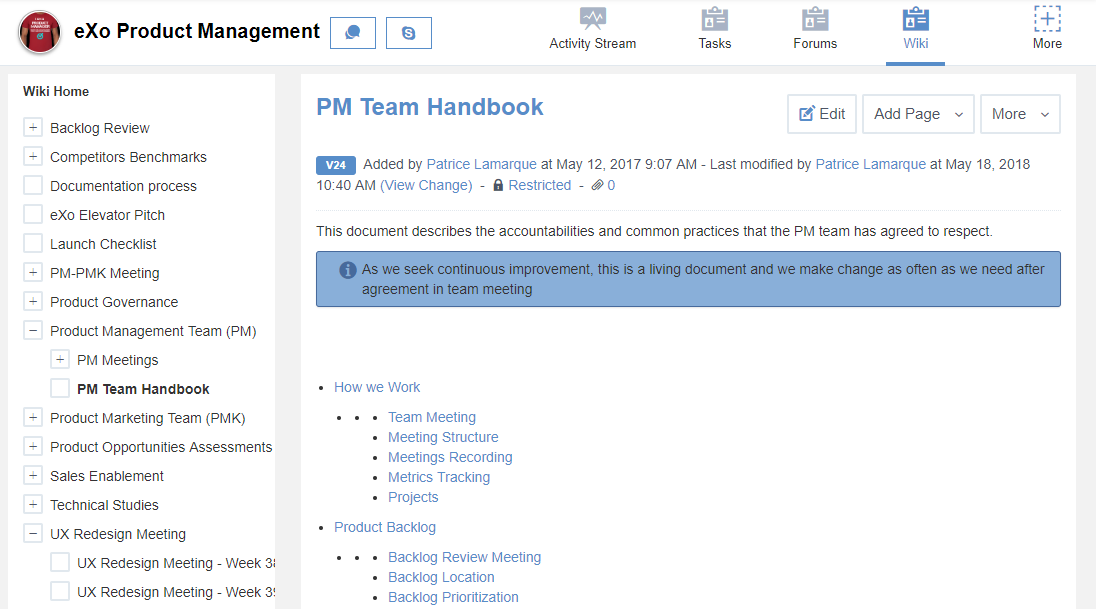Jump to the Backlog Prioritization section

click(x=453, y=598)
